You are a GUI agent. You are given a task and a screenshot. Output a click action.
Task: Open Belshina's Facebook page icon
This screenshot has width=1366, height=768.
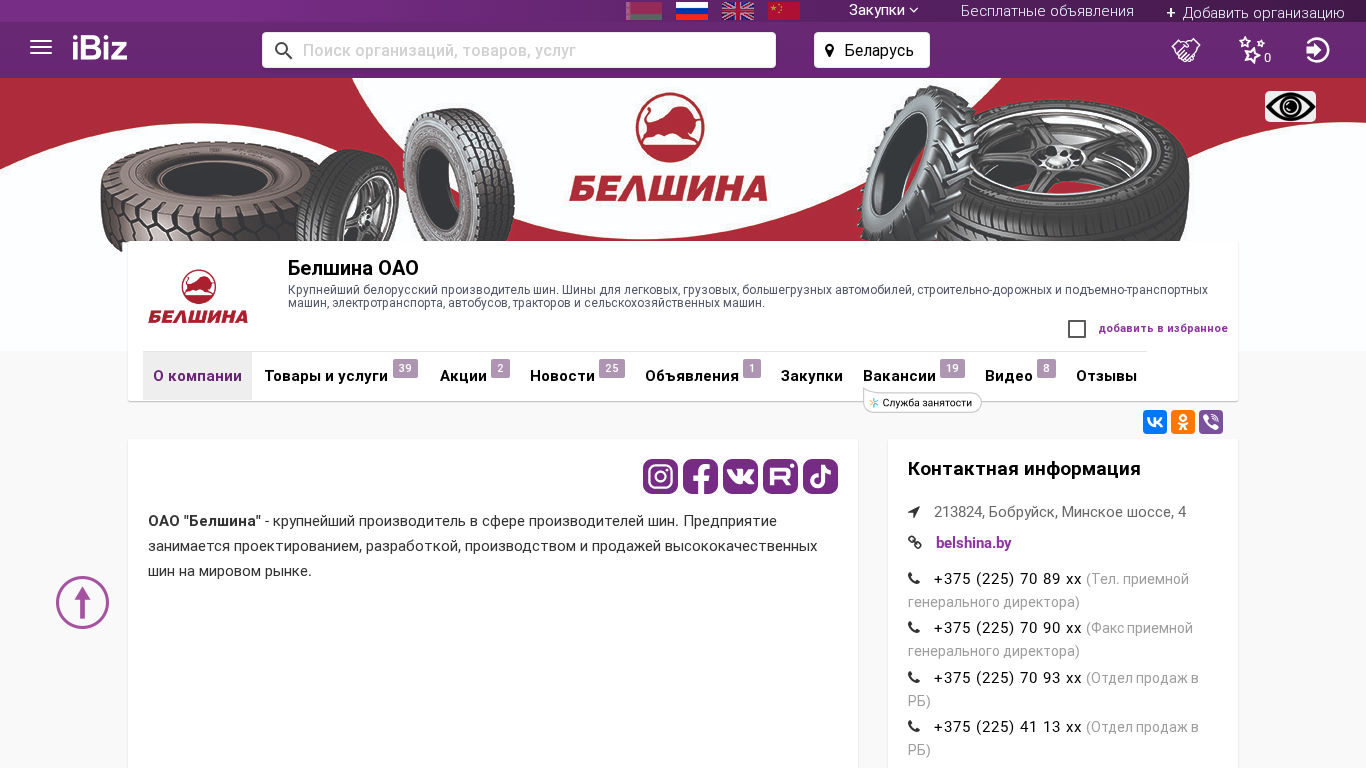(x=700, y=477)
